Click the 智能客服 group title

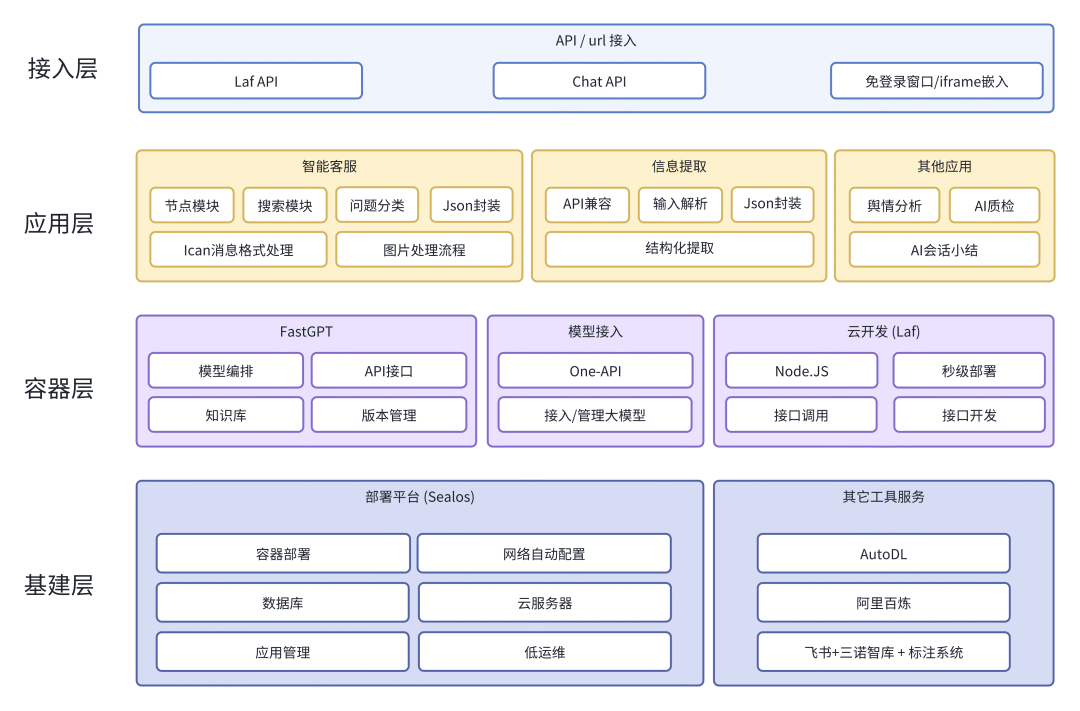(x=329, y=166)
